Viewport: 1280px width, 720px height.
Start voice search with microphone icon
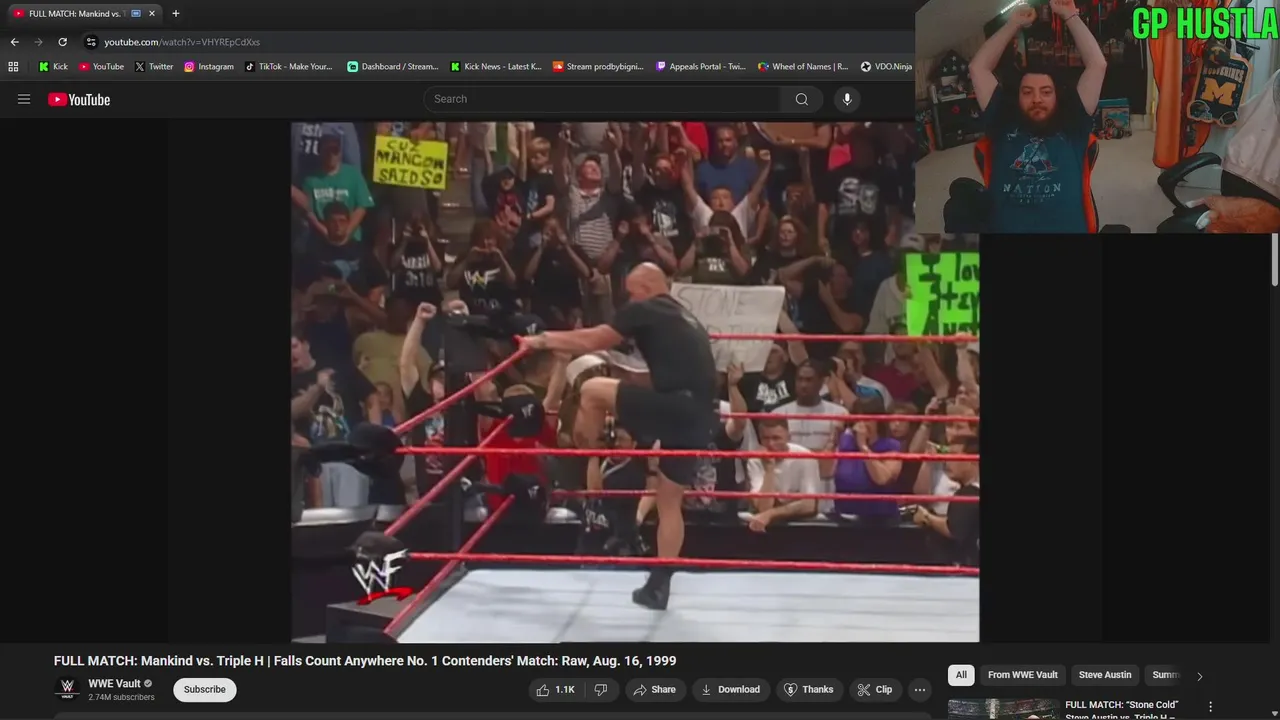847,99
